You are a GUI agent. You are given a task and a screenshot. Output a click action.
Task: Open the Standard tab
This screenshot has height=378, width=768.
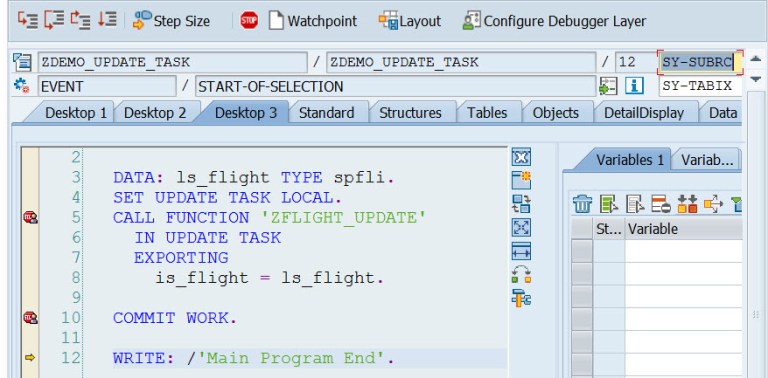pyautogui.click(x=326, y=113)
